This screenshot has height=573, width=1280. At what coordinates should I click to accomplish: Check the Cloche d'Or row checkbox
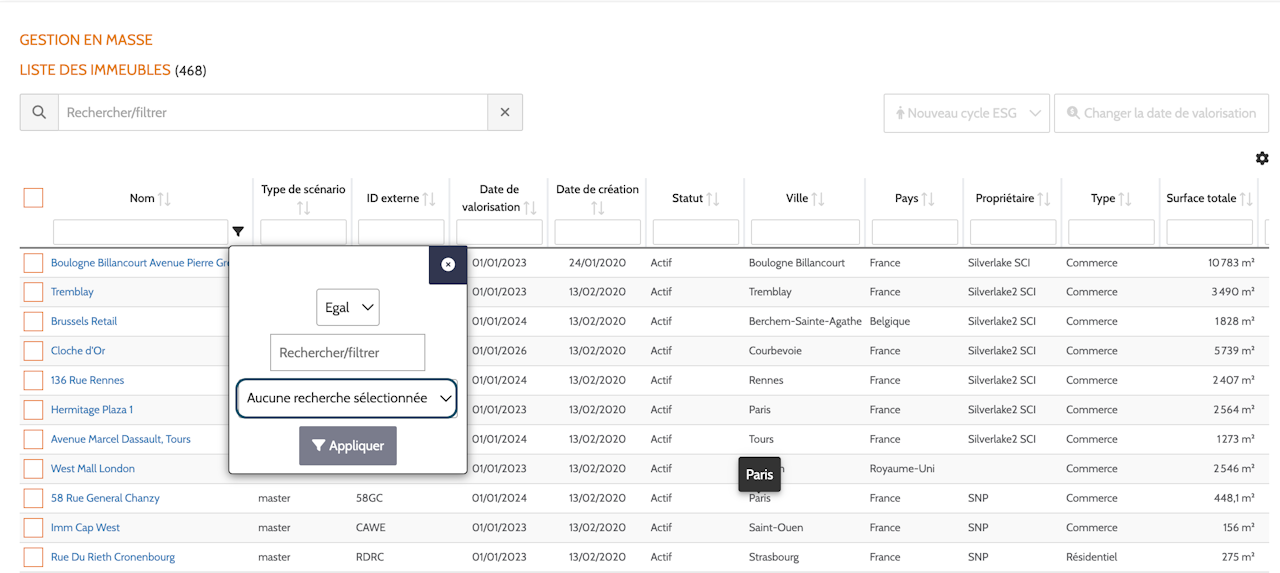click(x=33, y=351)
